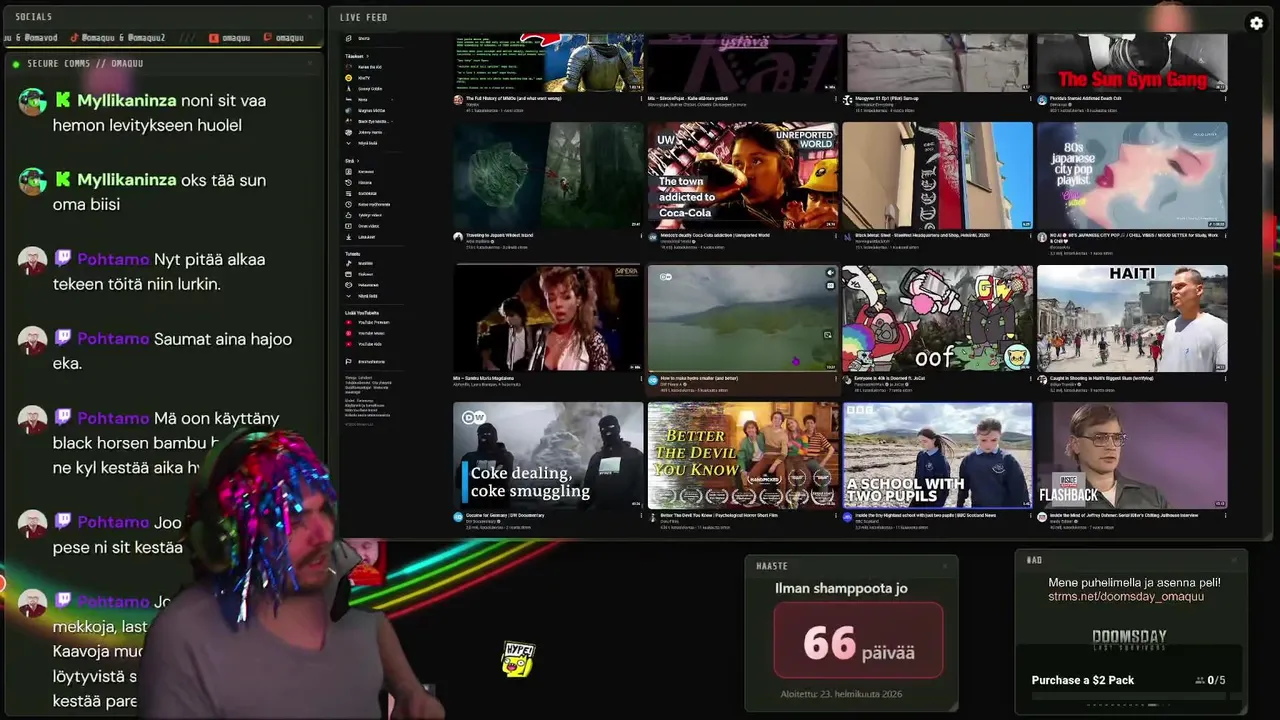Play The Sun Gym Gang thumbnail

pos(1132,62)
